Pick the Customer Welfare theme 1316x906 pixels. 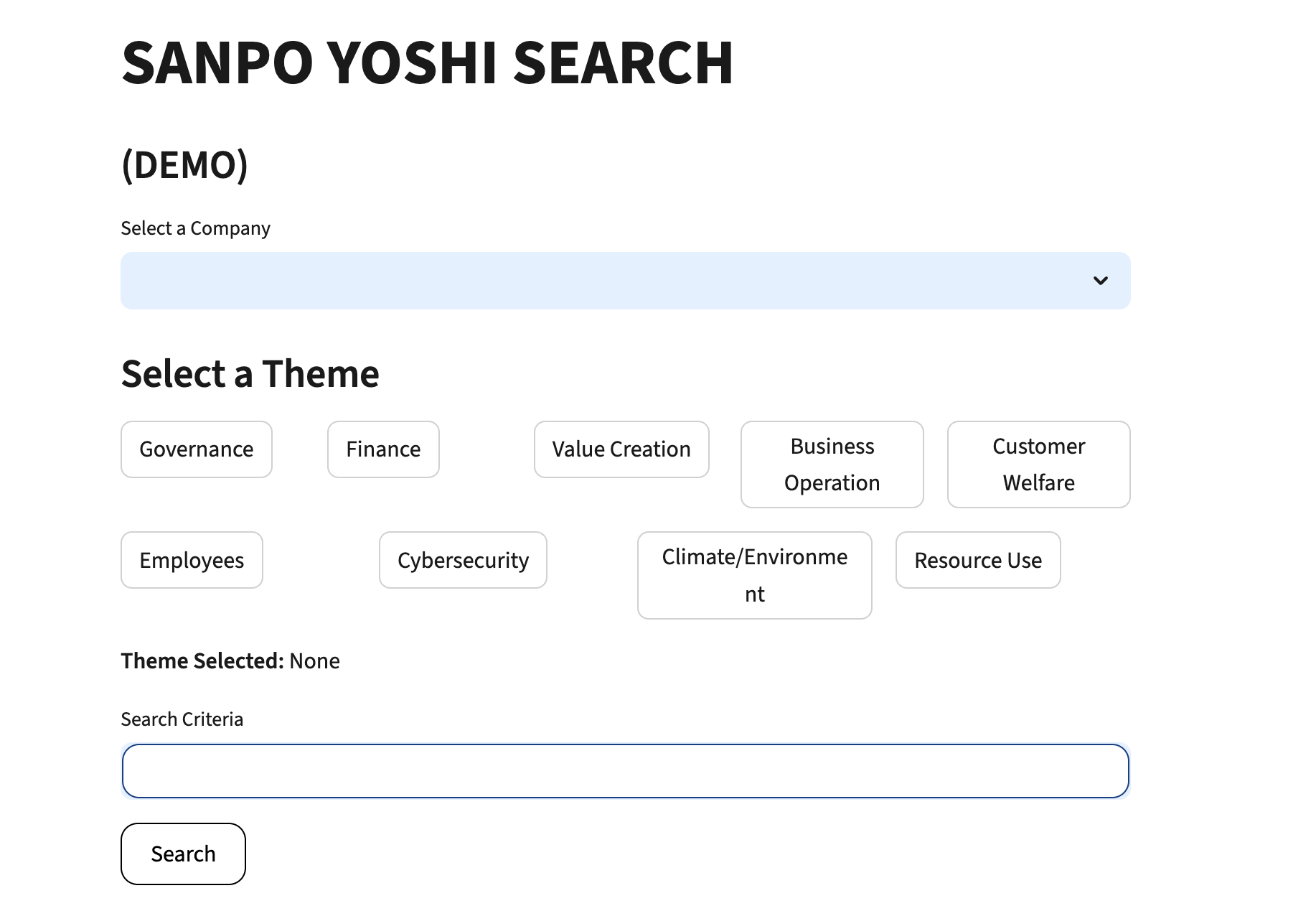click(x=1038, y=464)
